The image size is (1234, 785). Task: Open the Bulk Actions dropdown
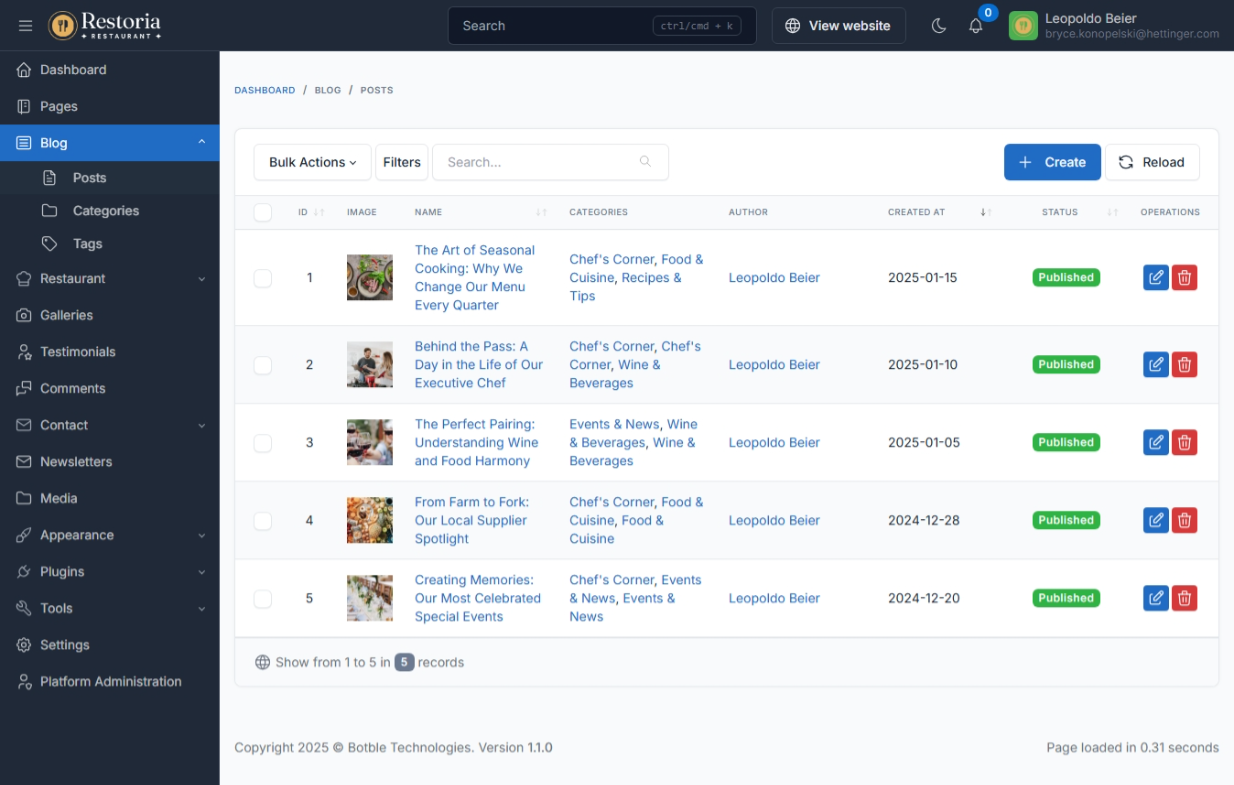[312, 162]
